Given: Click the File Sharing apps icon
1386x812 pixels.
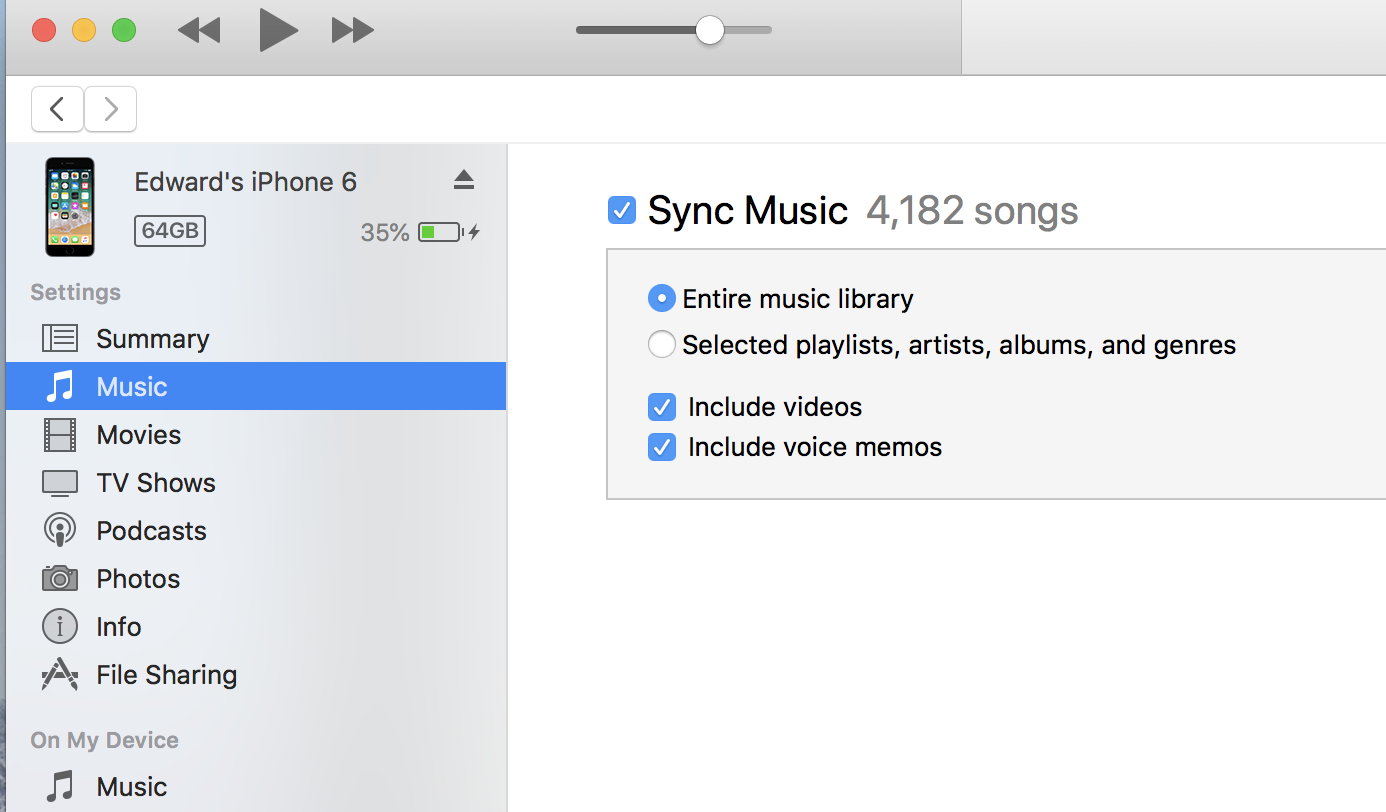Looking at the screenshot, I should [60, 675].
